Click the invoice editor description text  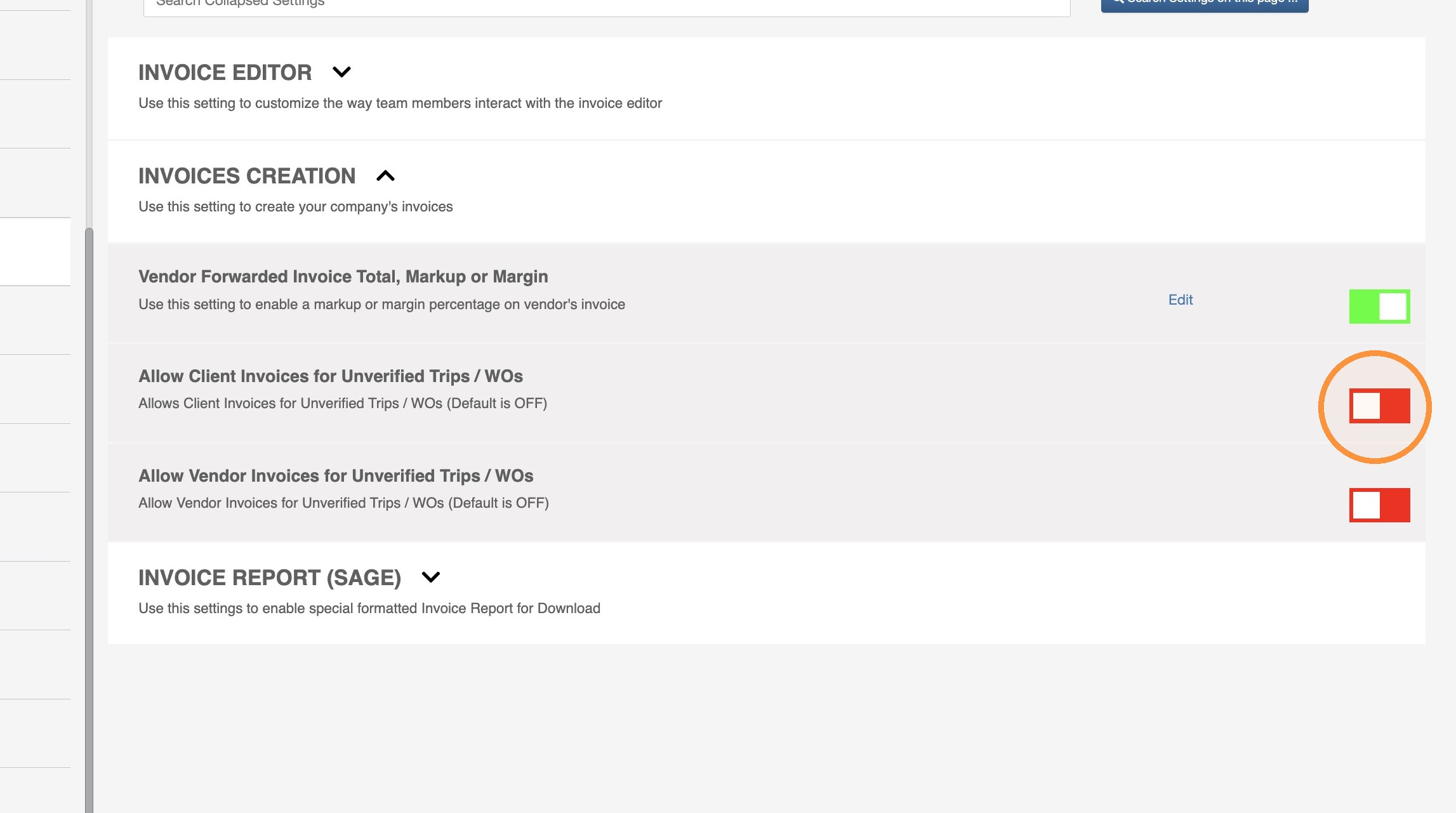[x=400, y=103]
